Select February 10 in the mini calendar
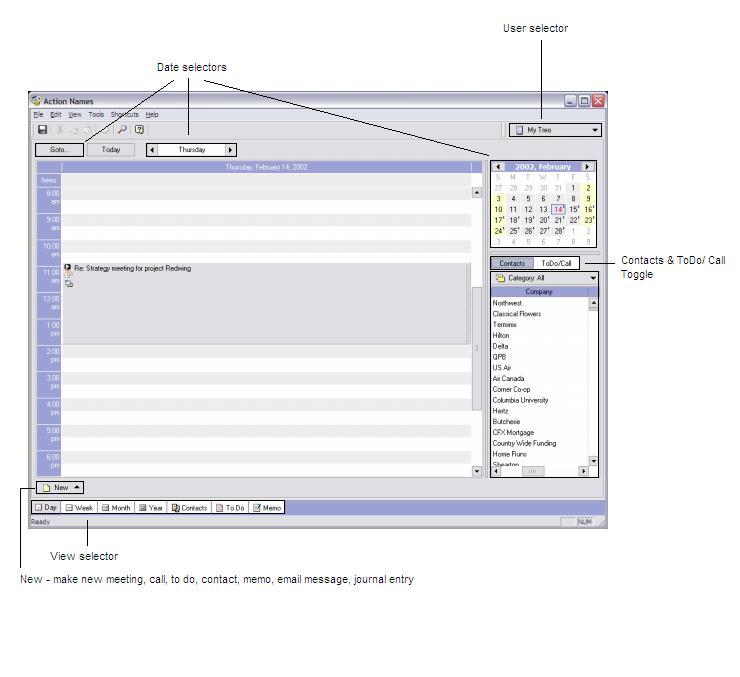The image size is (740, 677). pos(498,209)
